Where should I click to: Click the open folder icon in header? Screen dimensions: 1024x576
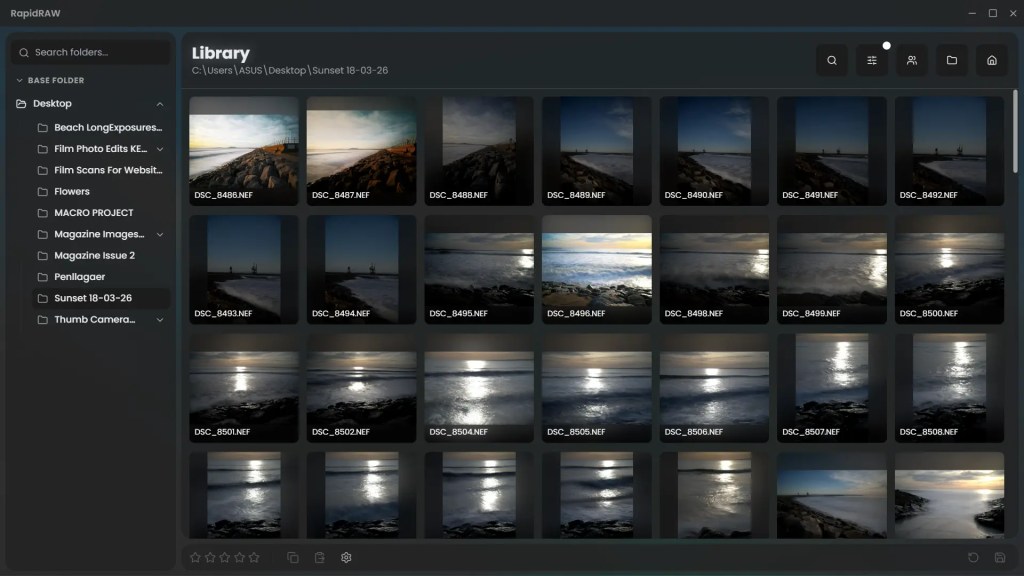coord(952,60)
